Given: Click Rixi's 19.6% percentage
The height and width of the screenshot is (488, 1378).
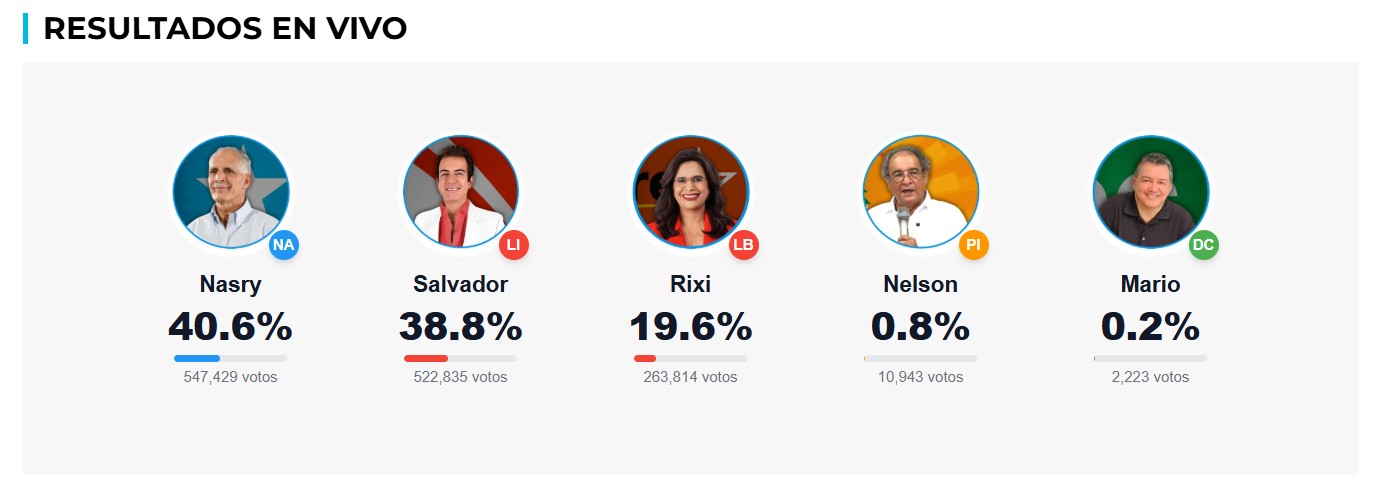Looking at the screenshot, I should [x=690, y=327].
